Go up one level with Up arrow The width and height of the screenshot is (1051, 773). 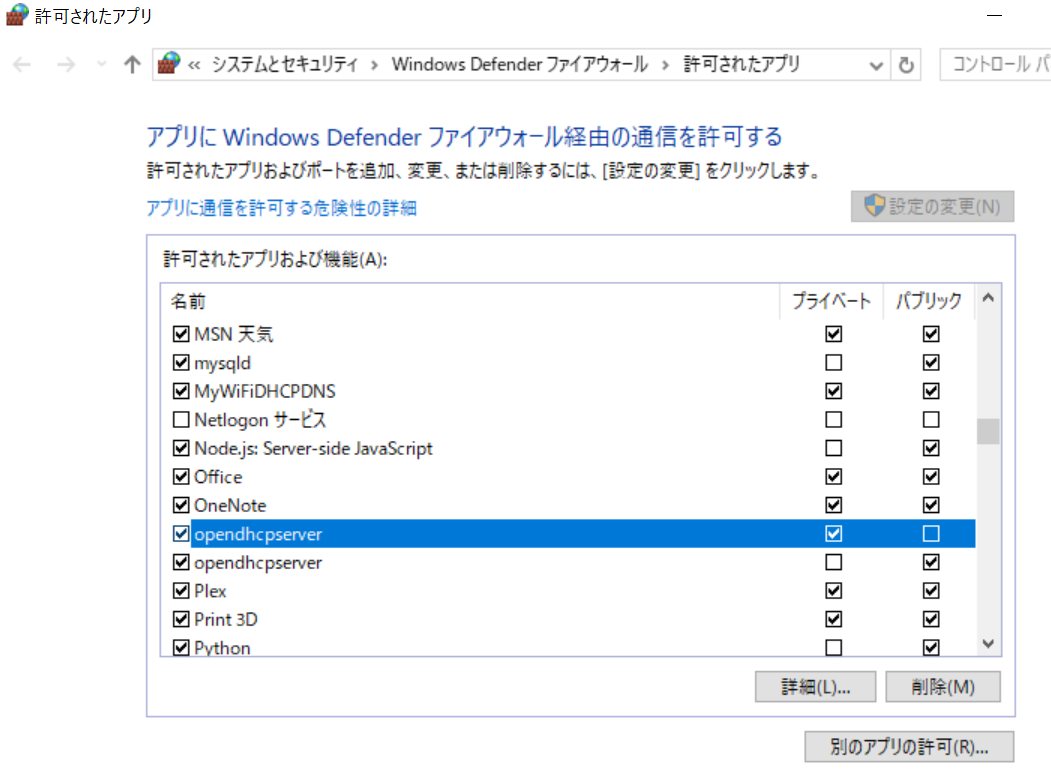132,65
